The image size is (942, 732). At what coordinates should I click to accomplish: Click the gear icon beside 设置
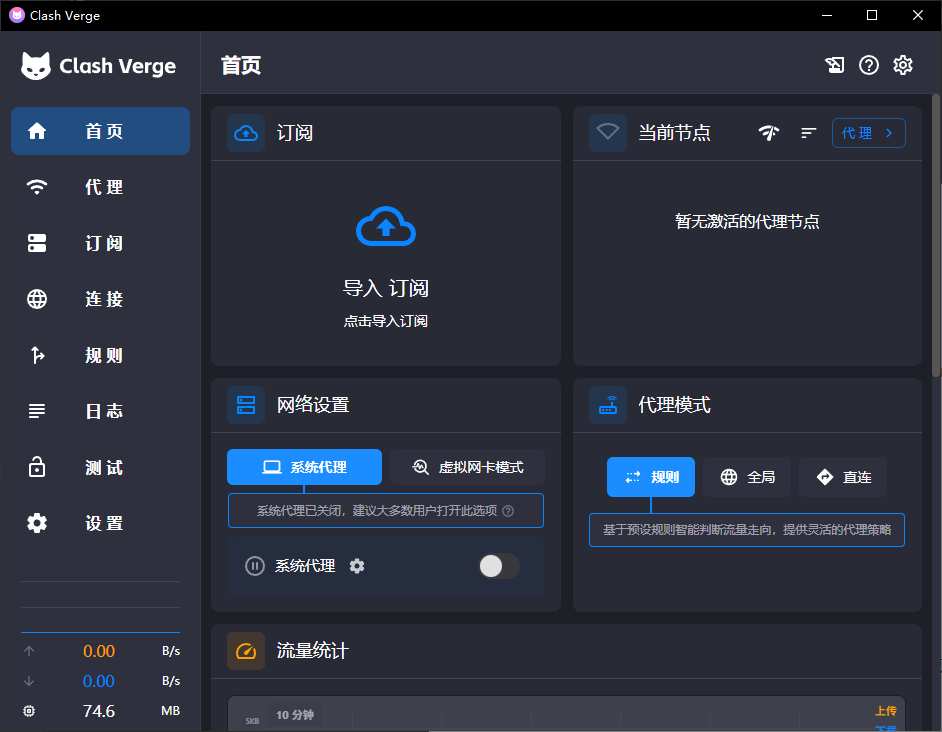37,523
